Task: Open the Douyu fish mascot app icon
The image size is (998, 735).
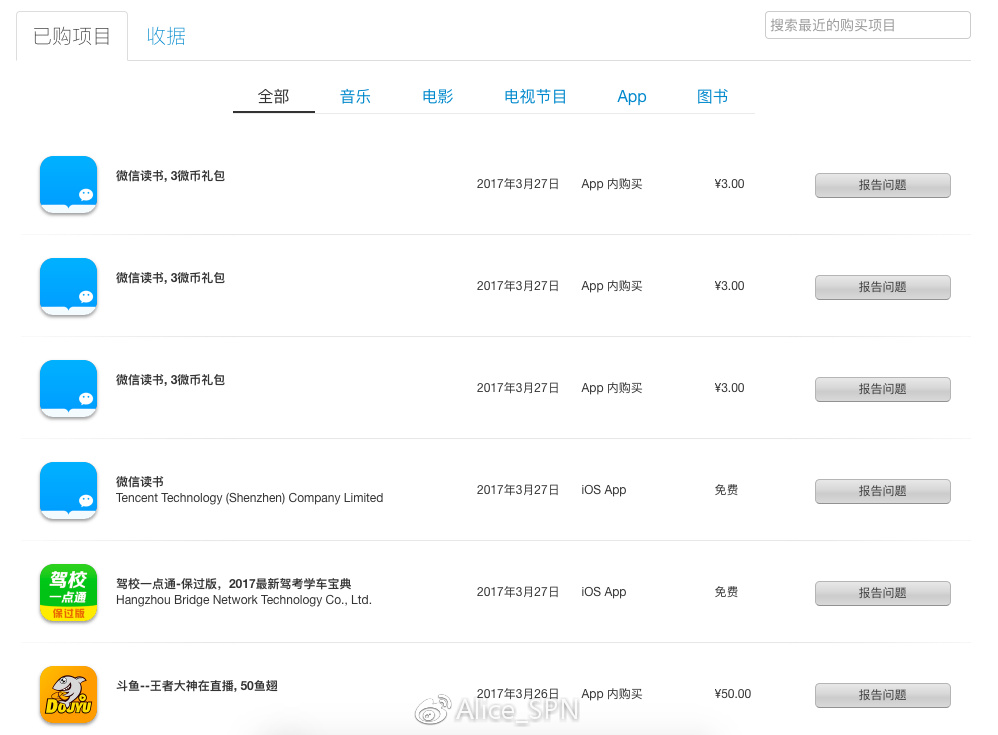Action: tap(68, 694)
